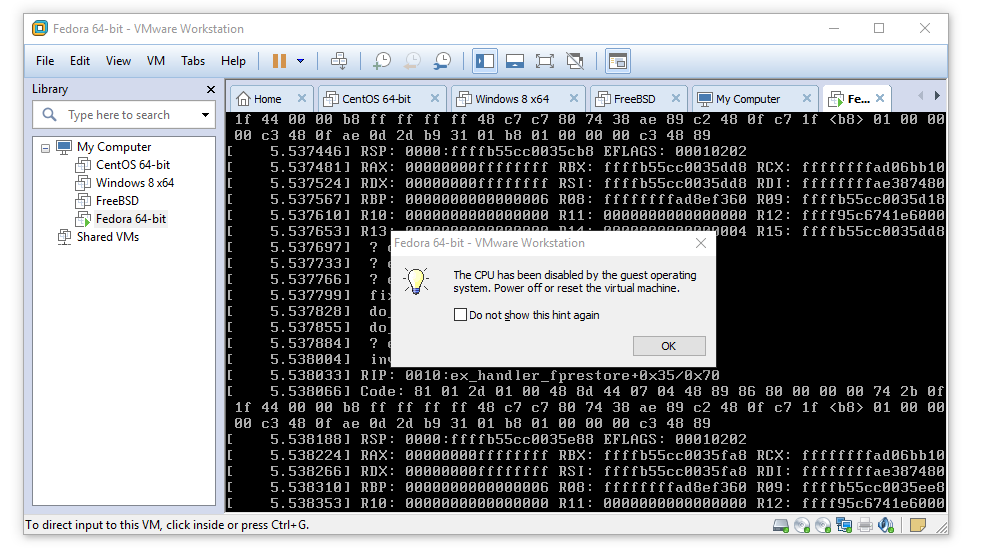Select Shared VMs in library
The image size is (989, 553).
[108, 237]
